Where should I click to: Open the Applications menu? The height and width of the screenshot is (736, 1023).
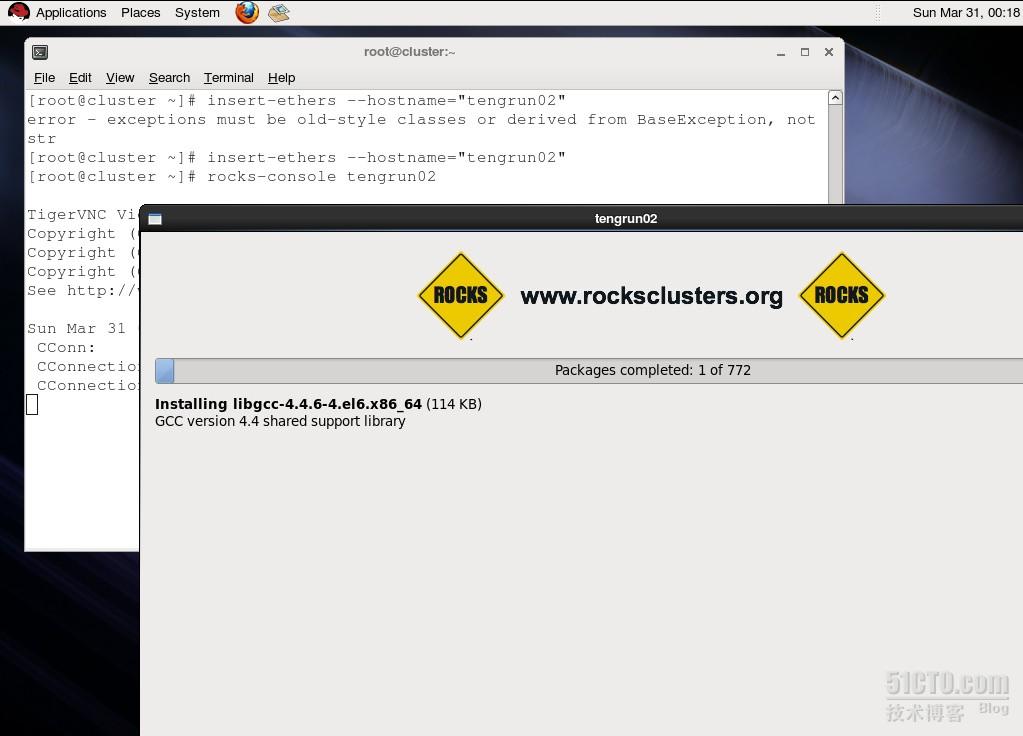click(70, 12)
